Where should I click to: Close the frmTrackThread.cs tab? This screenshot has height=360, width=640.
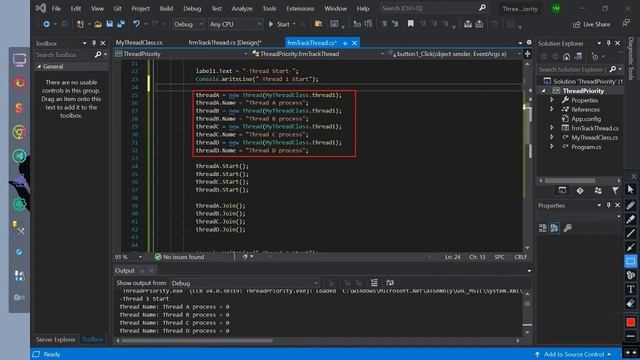point(354,43)
